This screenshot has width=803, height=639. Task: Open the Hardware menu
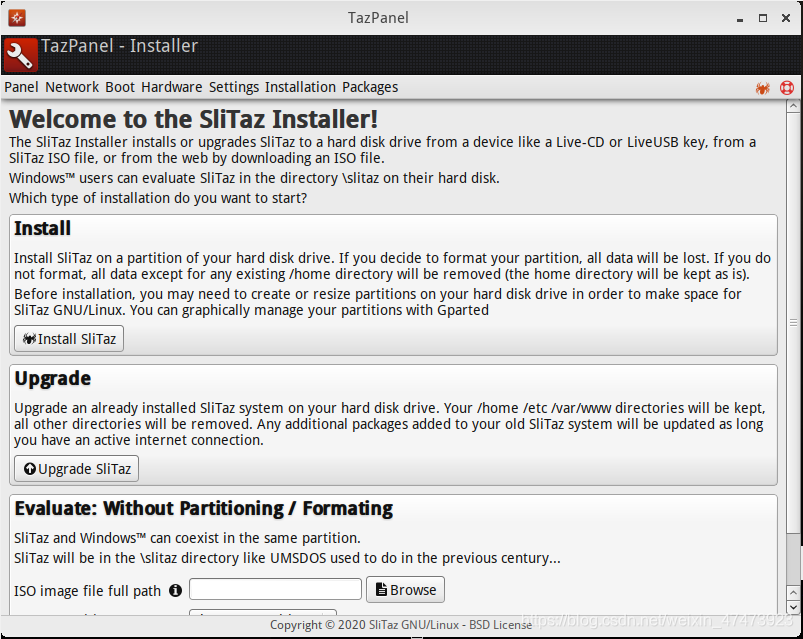tap(172, 87)
